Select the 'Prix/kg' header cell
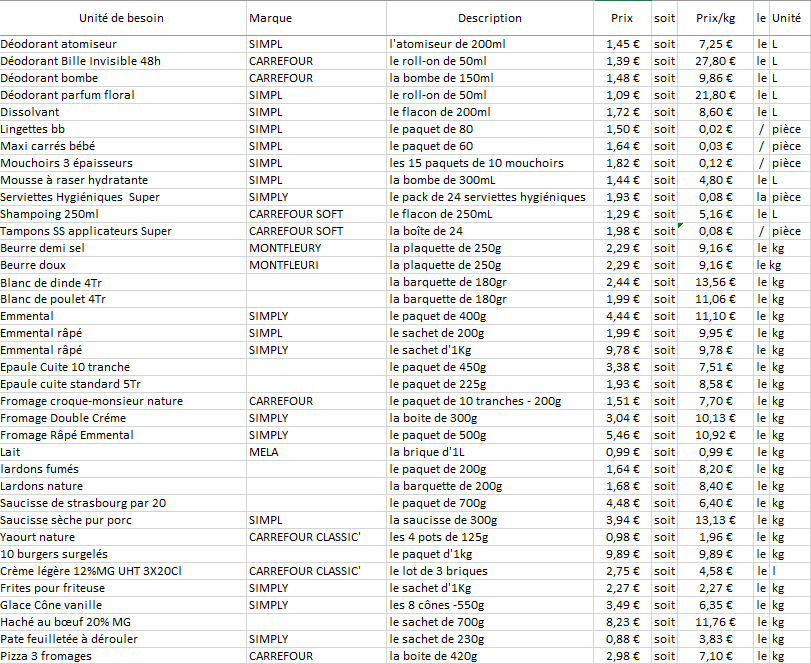This screenshot has width=811, height=664. click(715, 18)
